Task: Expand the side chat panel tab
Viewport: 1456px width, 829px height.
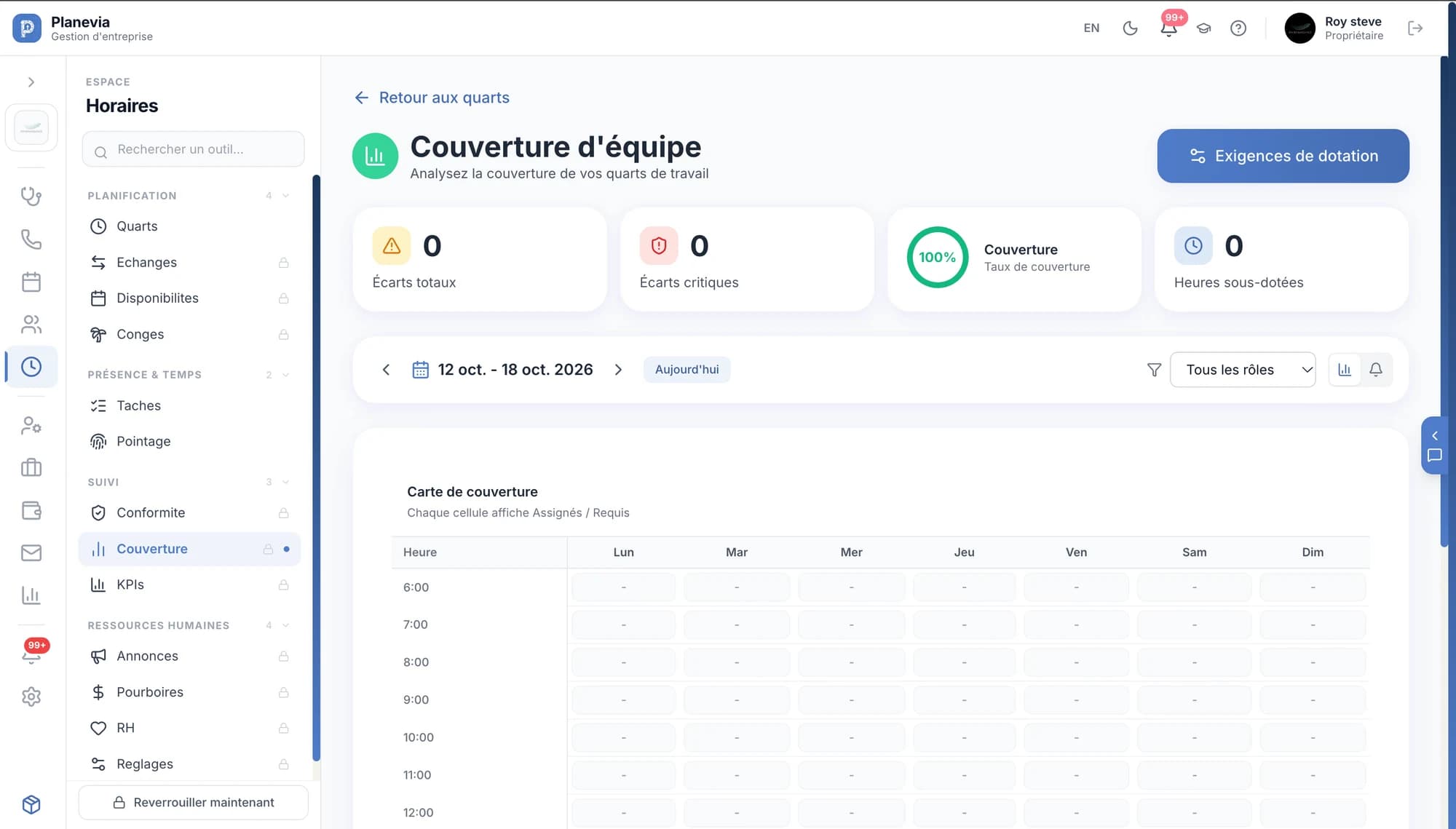Action: tap(1434, 445)
